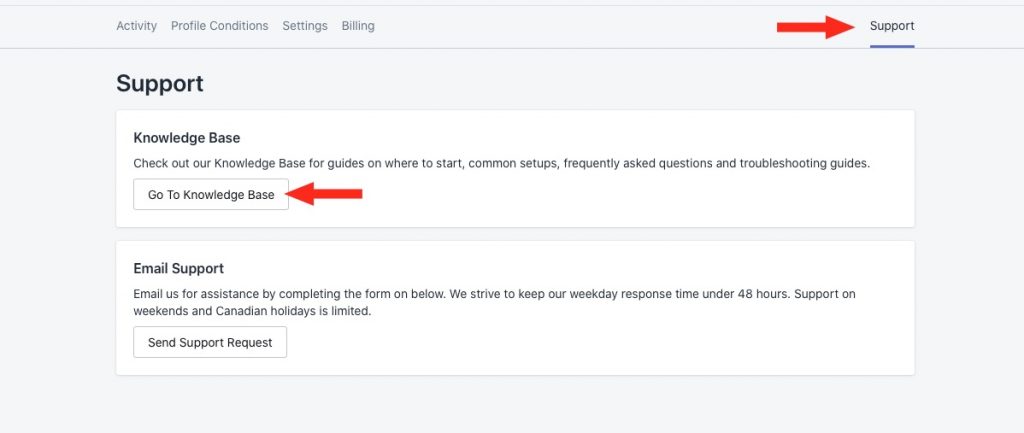Click the "Email us for assistance" description line

point(494,294)
